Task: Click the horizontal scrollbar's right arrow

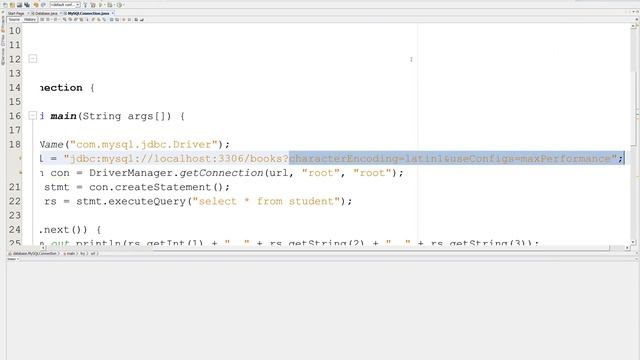Action: click(627, 248)
